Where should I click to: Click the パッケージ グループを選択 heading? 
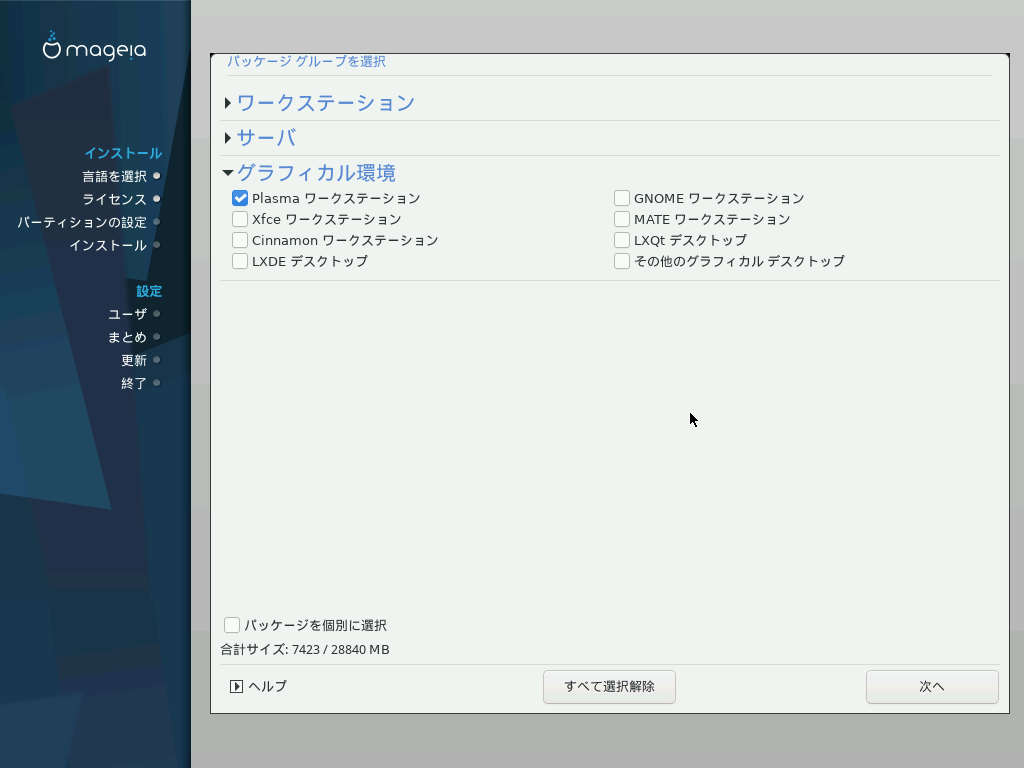(306, 61)
